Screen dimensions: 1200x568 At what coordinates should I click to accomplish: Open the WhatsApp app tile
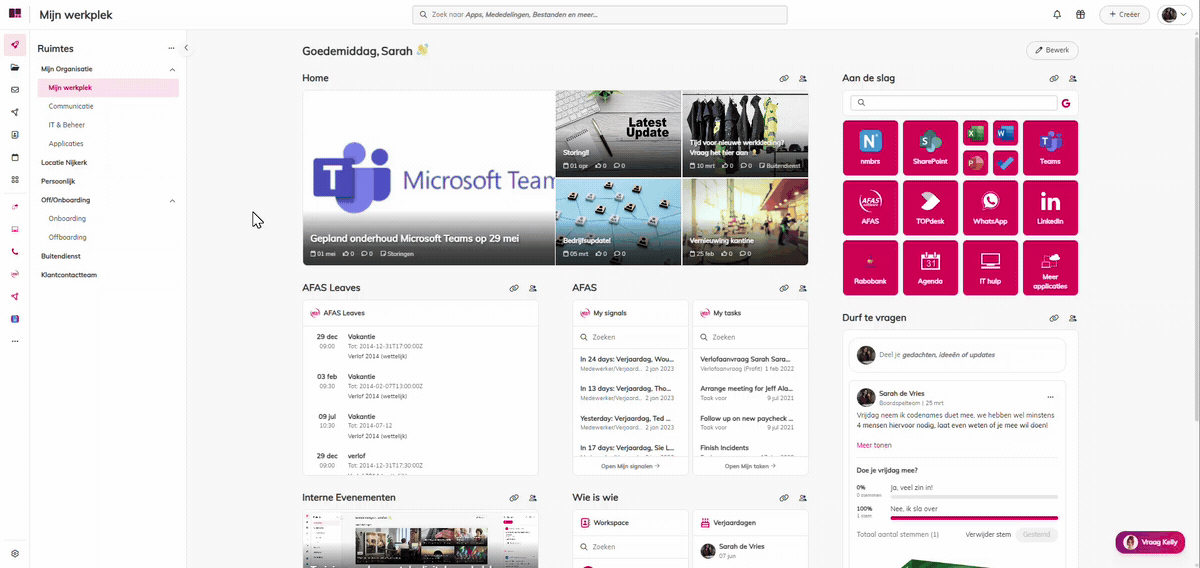[990, 208]
